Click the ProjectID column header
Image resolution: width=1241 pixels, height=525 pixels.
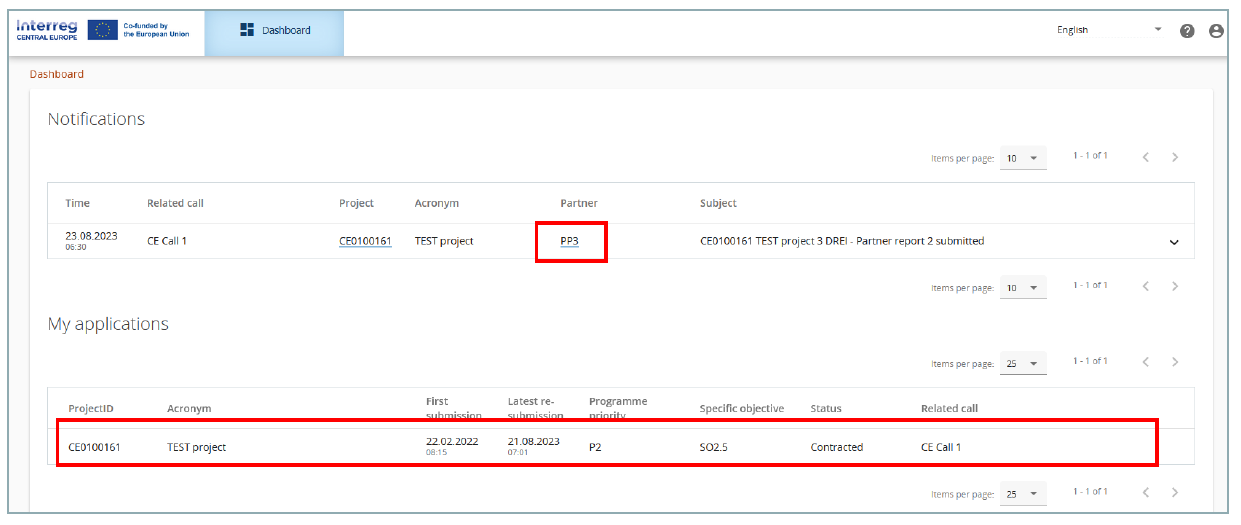click(91, 408)
